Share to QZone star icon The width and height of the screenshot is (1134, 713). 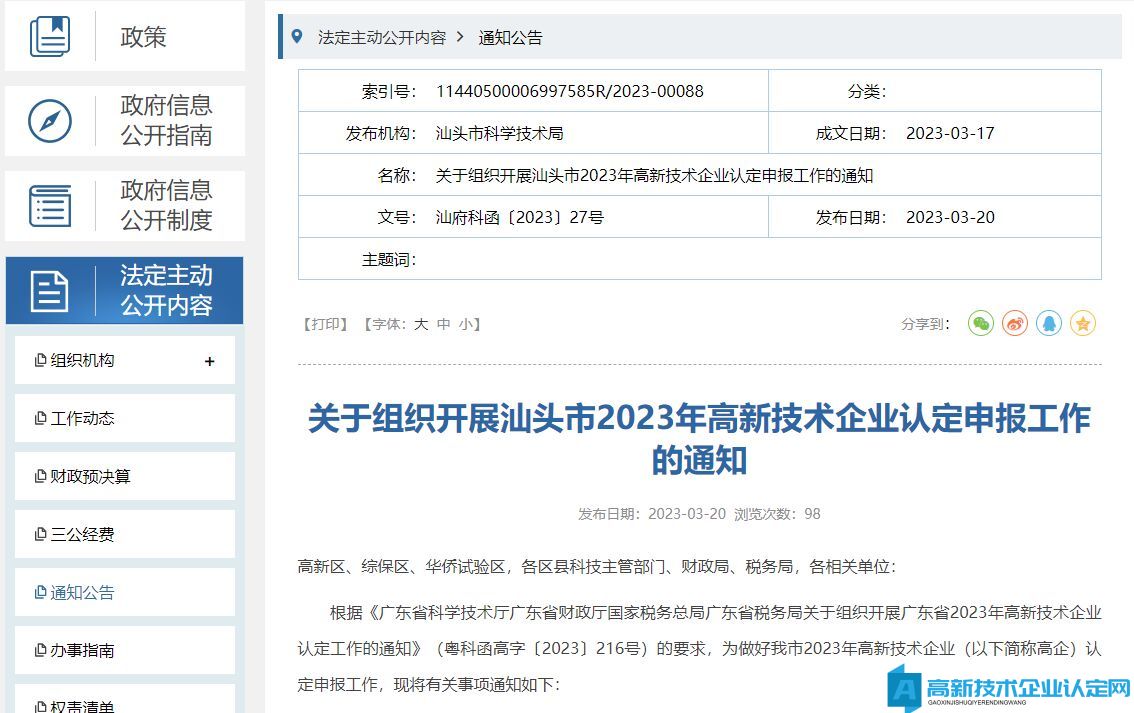click(1083, 323)
